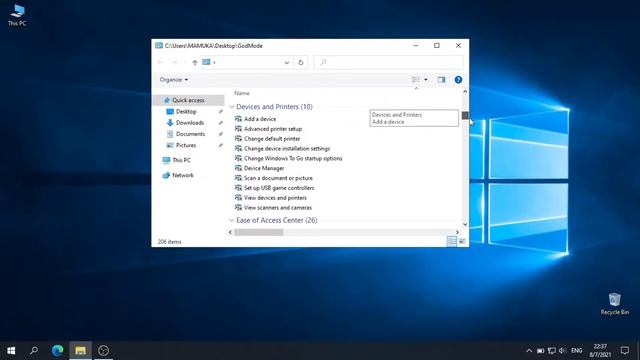Click the vertical scrollbar down arrow

click(465, 224)
